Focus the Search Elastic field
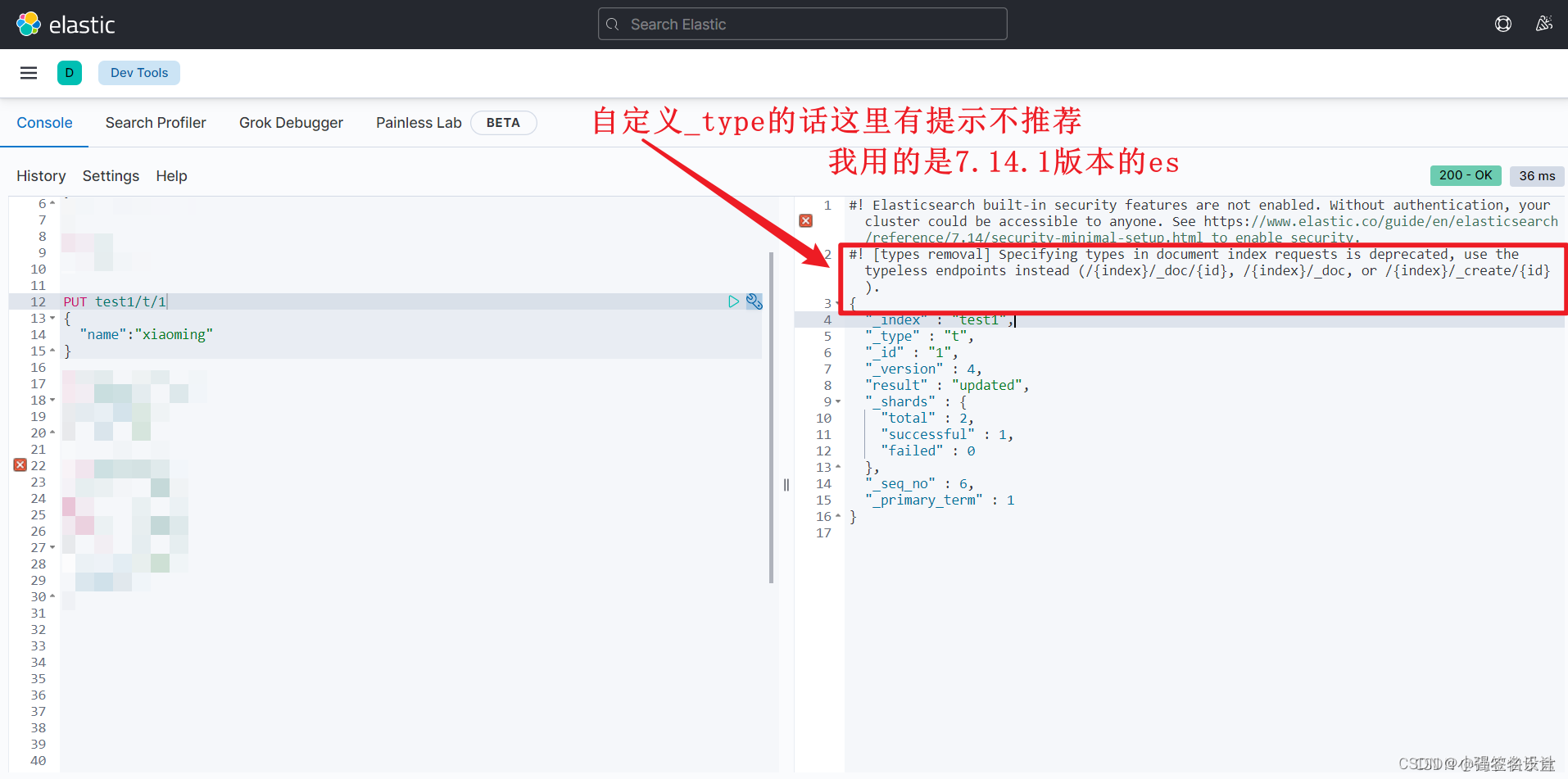Image resolution: width=1568 pixels, height=779 pixels. (803, 25)
